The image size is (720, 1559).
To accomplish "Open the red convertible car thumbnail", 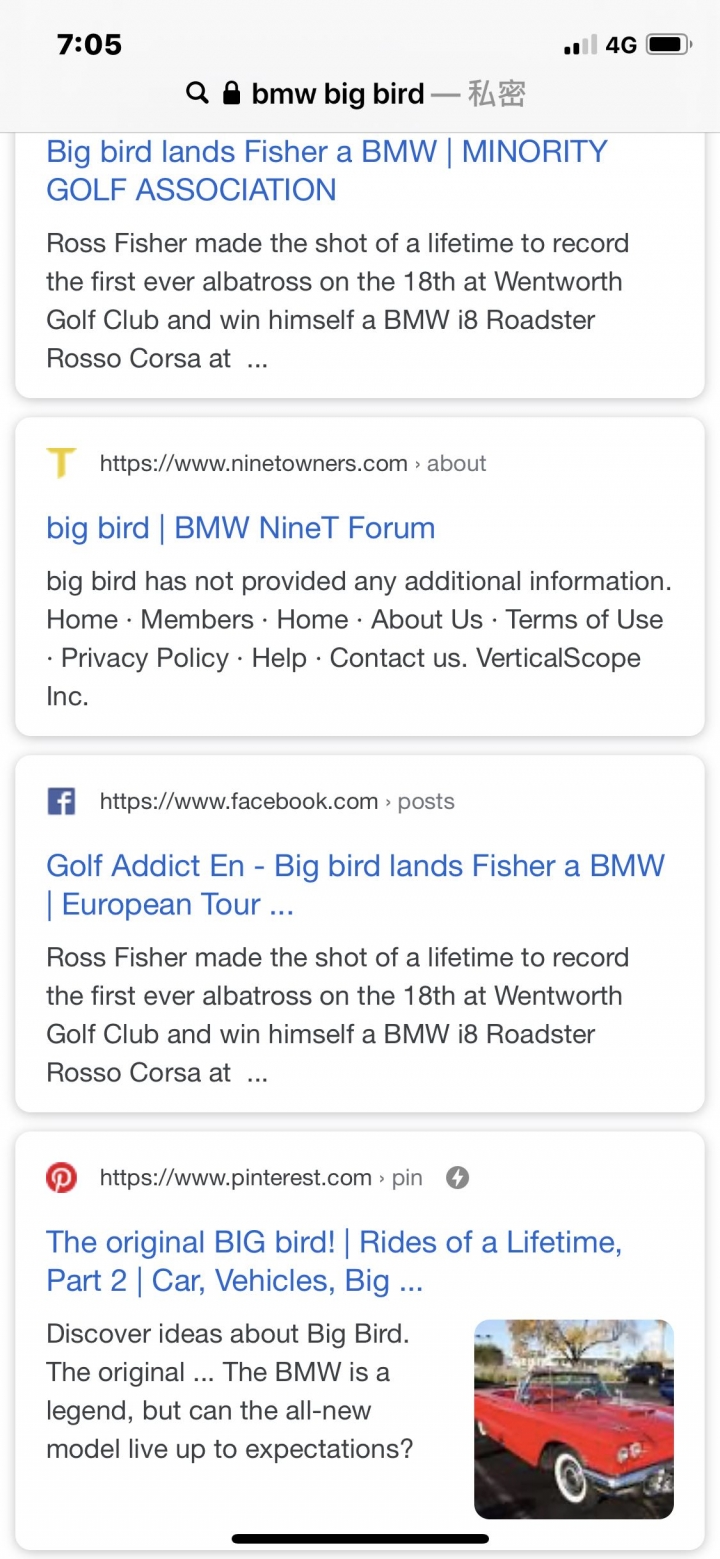I will coord(573,1419).
